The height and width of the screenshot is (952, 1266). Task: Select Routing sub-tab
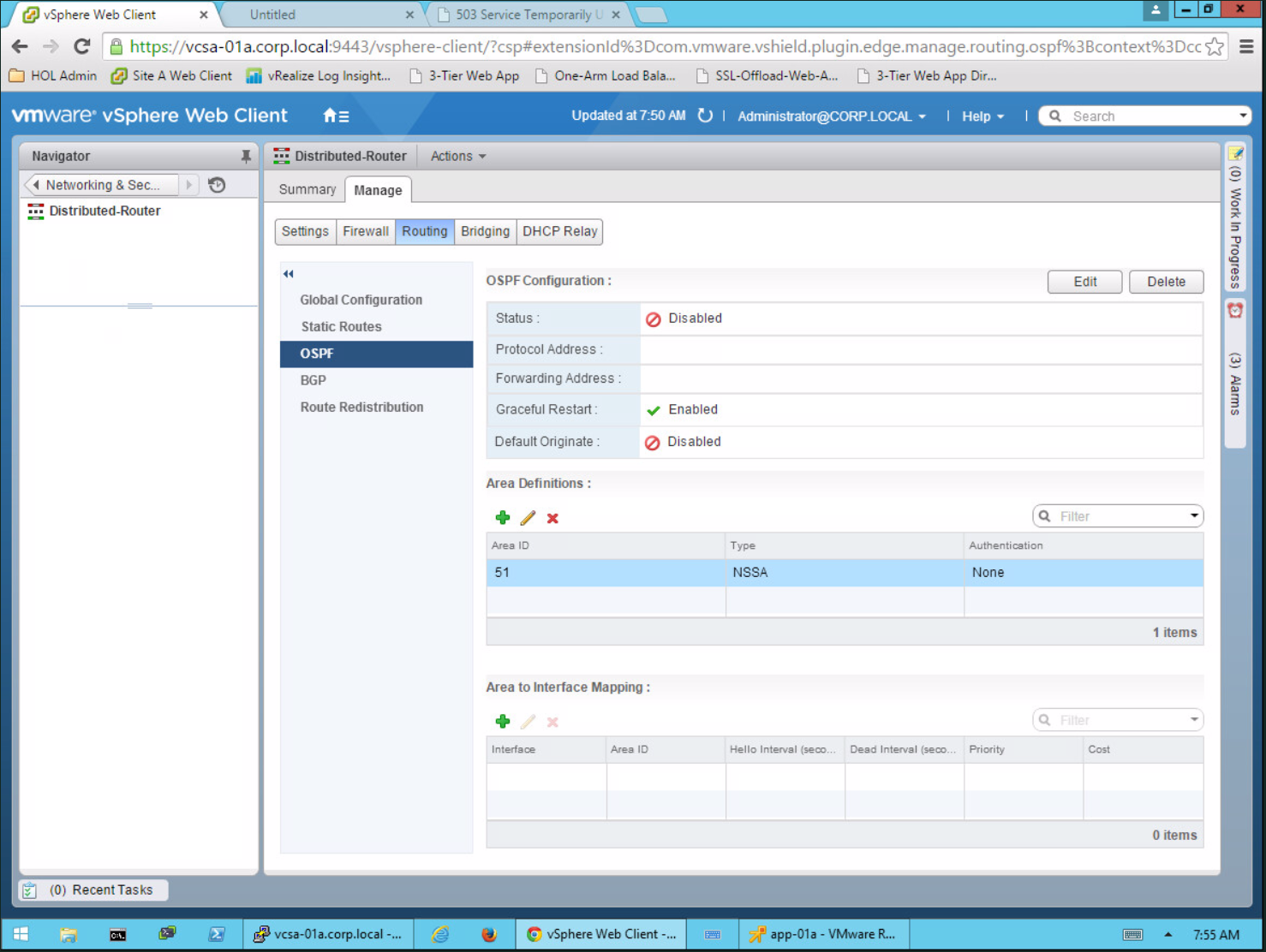(x=425, y=231)
